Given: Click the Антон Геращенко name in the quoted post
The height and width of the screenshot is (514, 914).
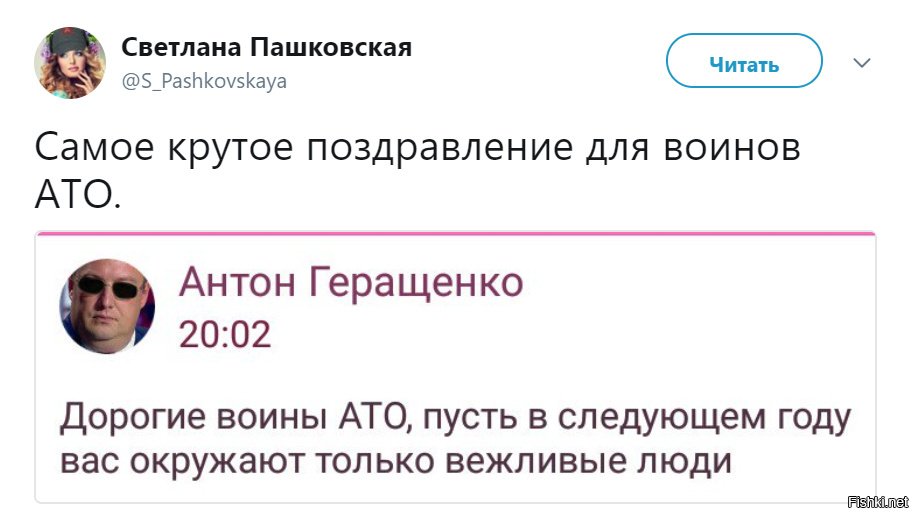Looking at the screenshot, I should 351,282.
